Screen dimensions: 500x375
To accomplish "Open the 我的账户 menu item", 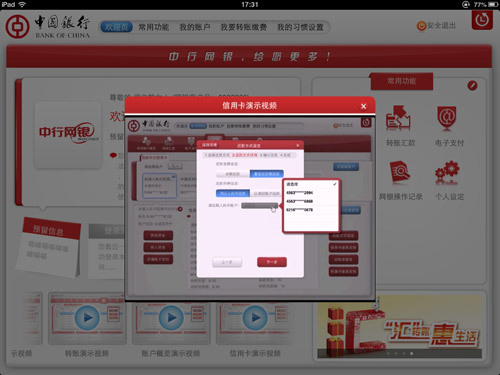I will point(195,27).
